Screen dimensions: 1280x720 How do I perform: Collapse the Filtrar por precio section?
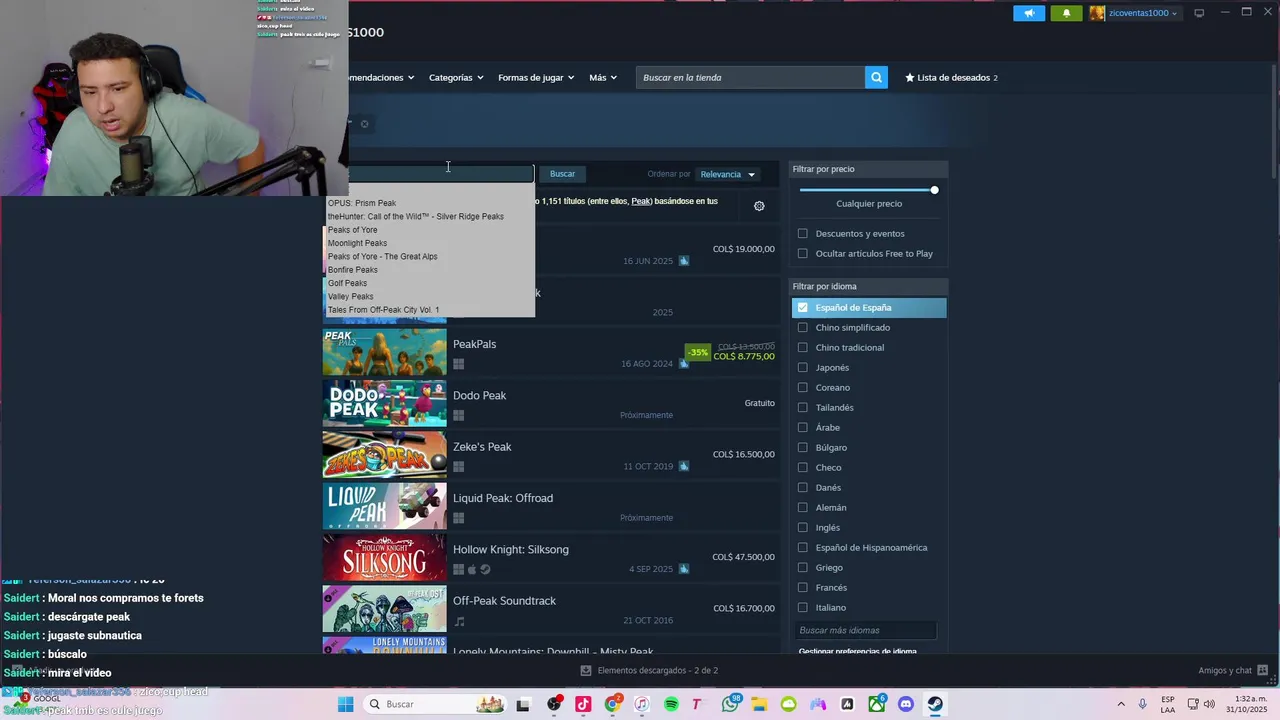868,169
